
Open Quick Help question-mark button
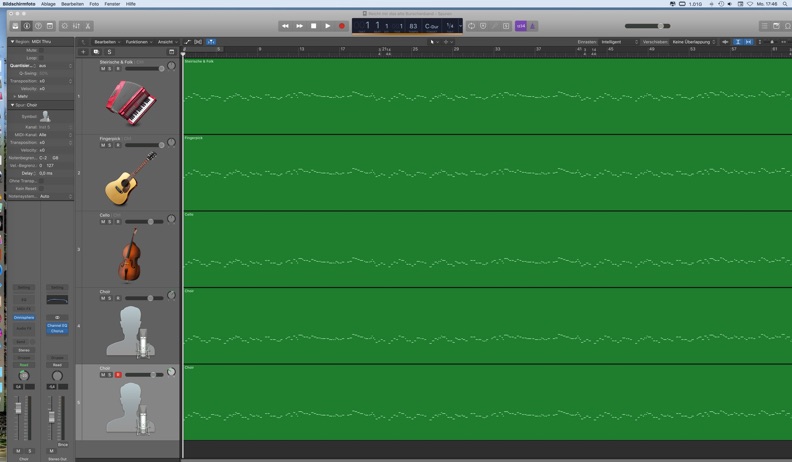click(38, 26)
